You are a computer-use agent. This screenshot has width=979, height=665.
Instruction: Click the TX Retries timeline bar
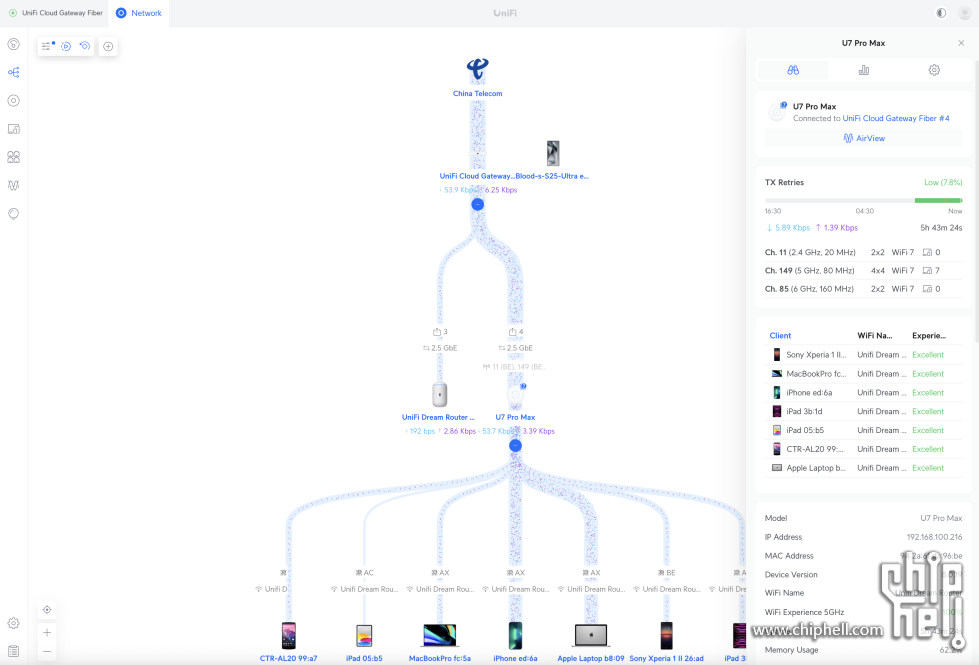click(x=863, y=200)
